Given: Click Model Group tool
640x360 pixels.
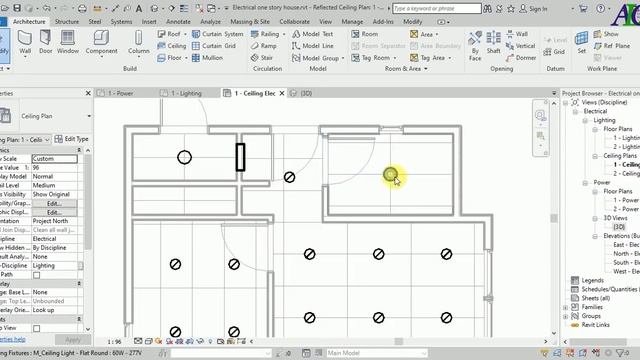Looking at the screenshot, I should (x=316, y=58).
